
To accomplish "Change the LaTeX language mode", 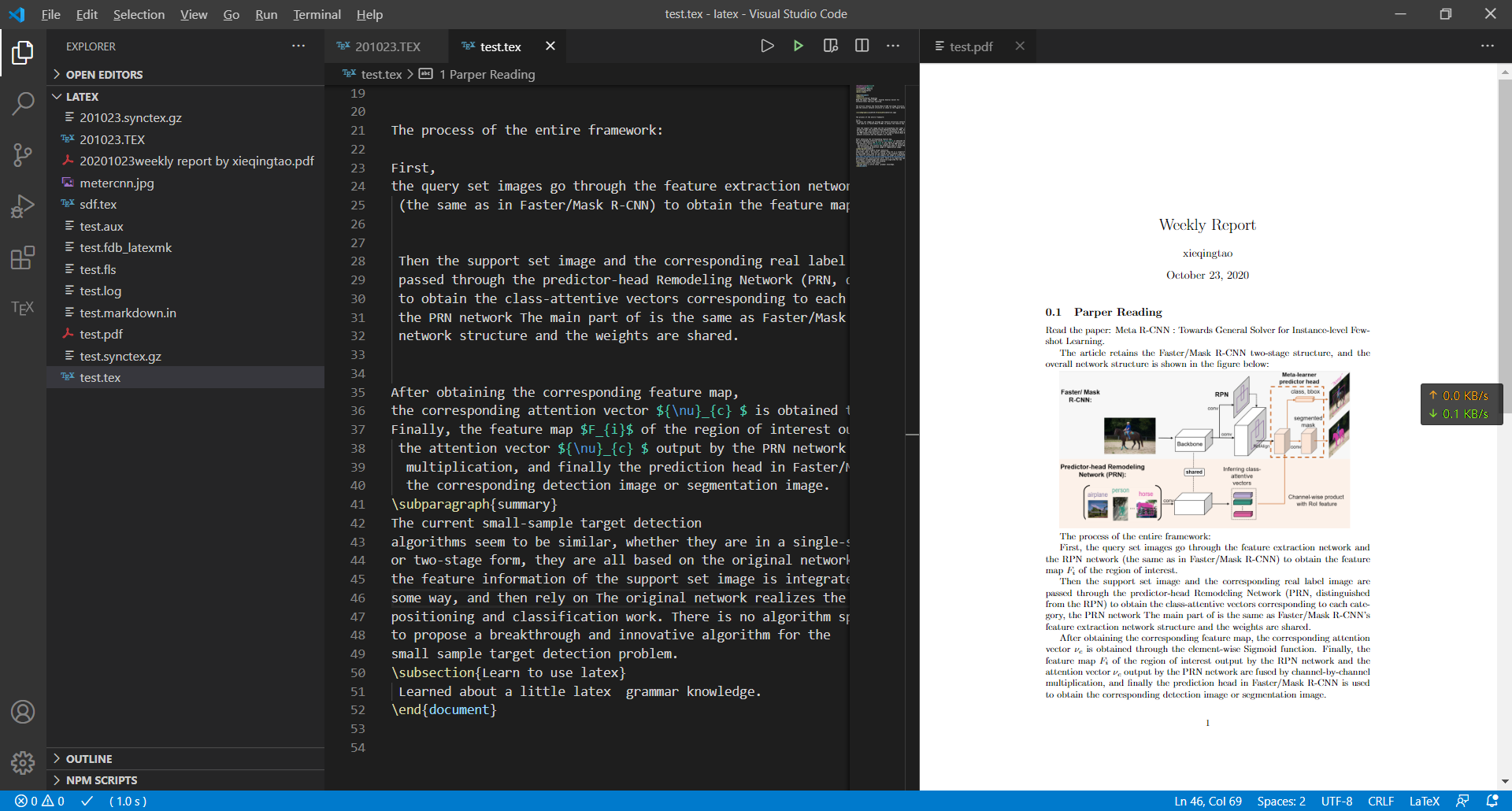I will [1424, 801].
